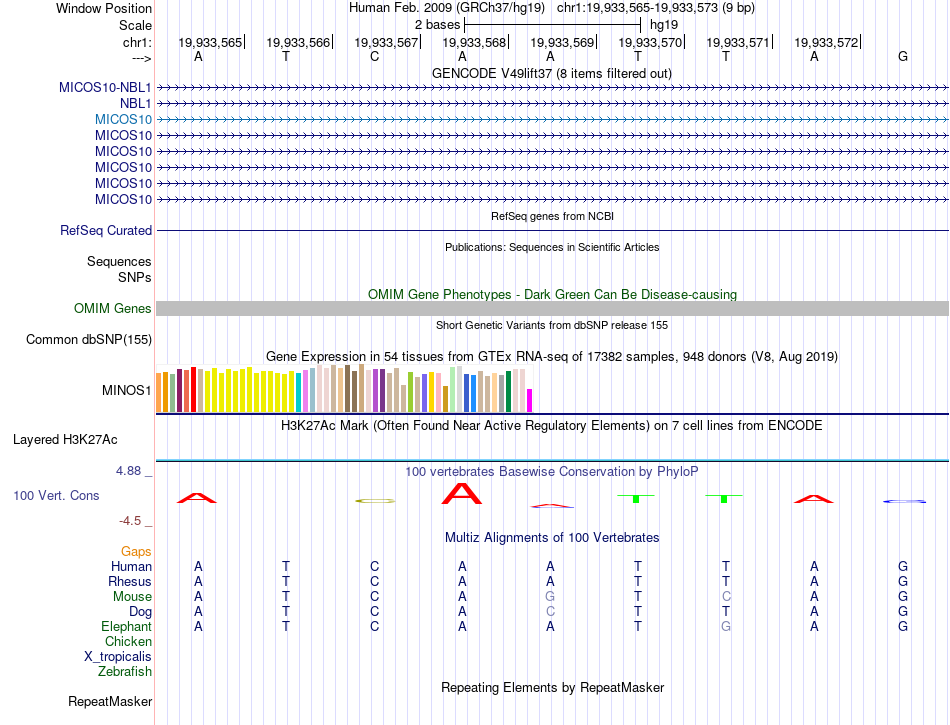Click the MINOS1 GTEx expression label

click(x=127, y=390)
